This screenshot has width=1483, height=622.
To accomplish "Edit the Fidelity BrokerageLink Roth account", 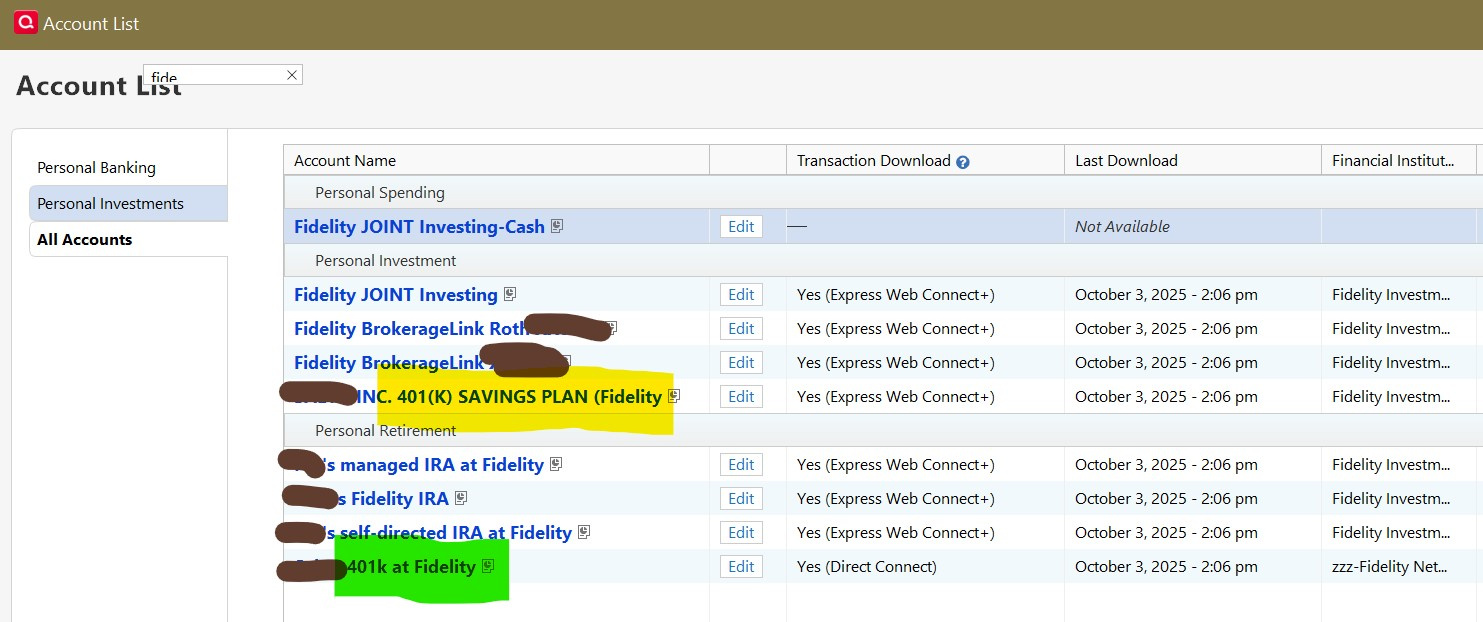I will click(741, 329).
